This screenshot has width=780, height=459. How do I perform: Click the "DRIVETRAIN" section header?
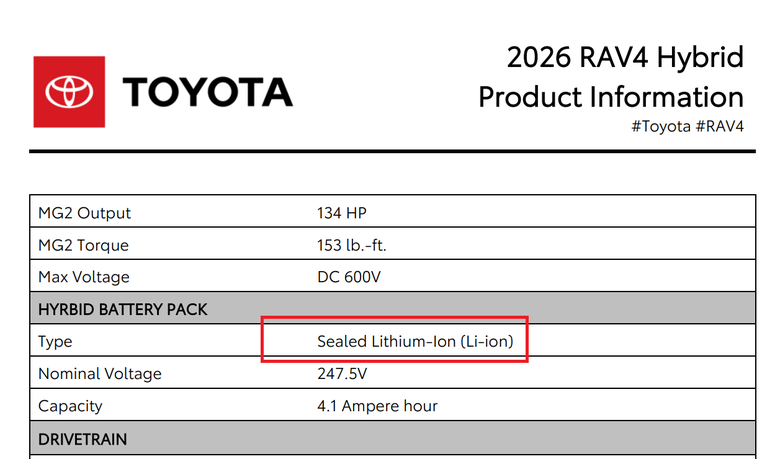coord(82,439)
